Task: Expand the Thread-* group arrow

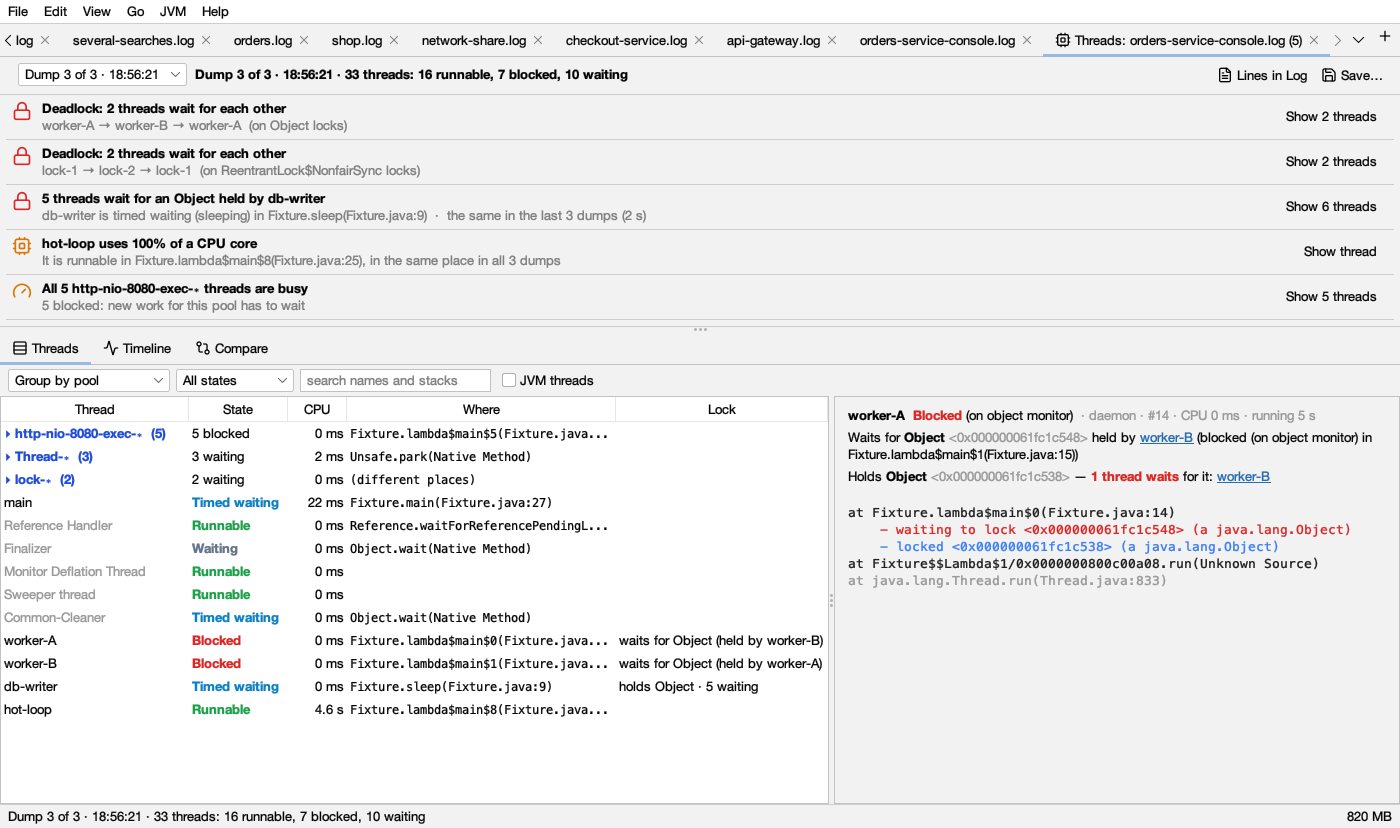Action: tap(8, 457)
